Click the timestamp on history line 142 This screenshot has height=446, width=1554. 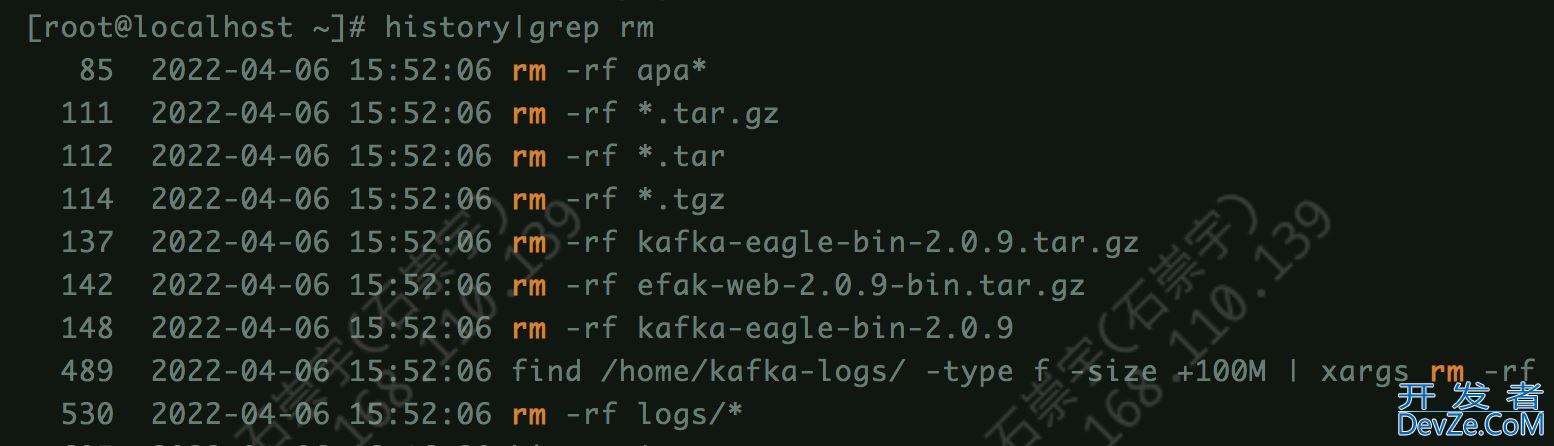tap(321, 285)
